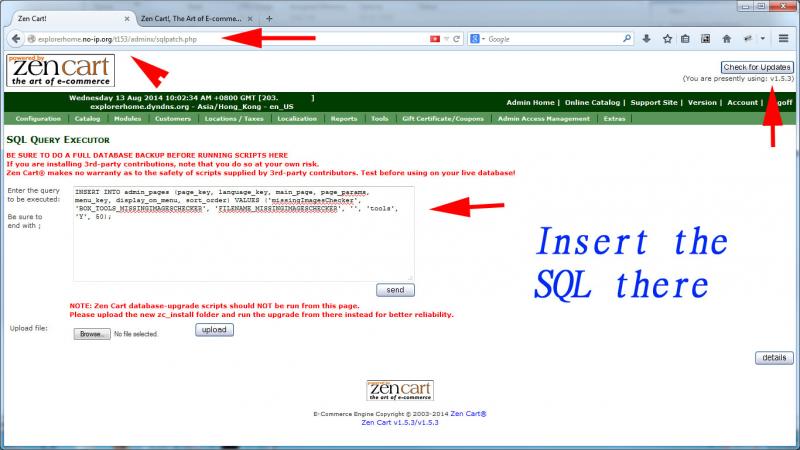Click the search magnifier icon
The width and height of the screenshot is (800, 450).
click(627, 39)
